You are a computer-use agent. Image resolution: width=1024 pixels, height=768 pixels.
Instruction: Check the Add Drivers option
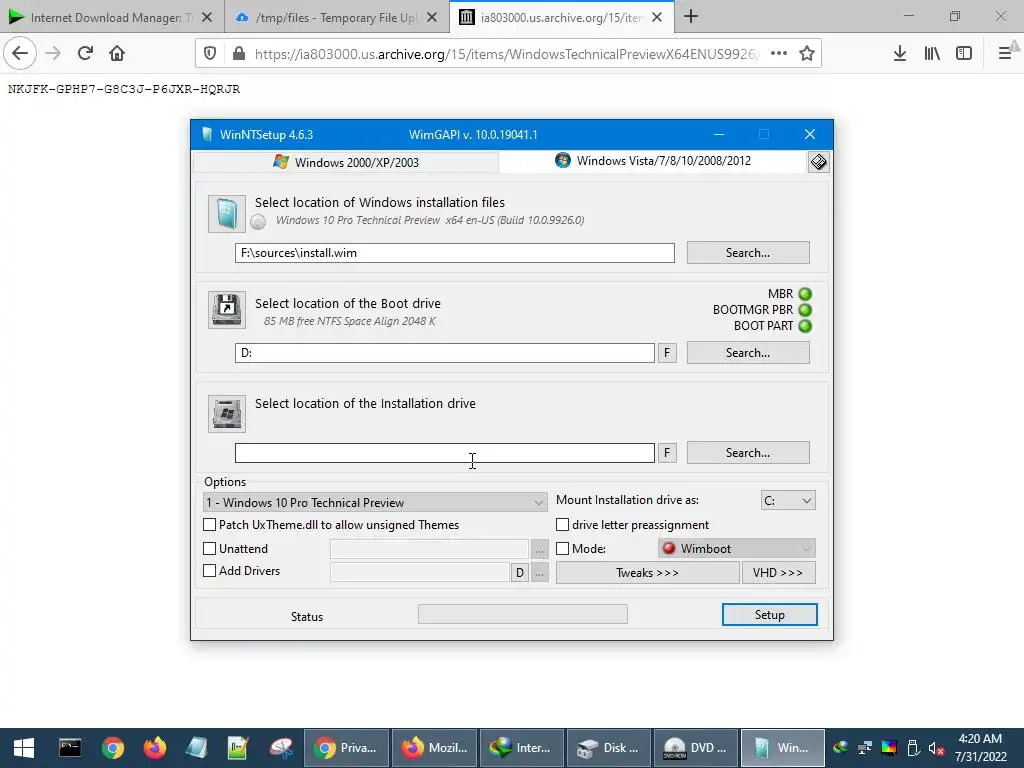pos(210,571)
